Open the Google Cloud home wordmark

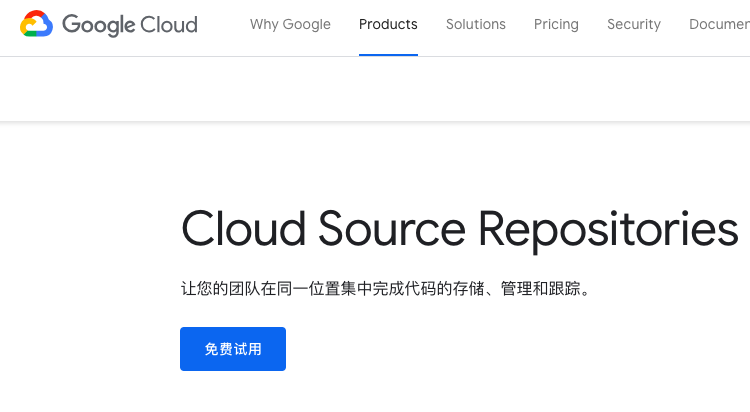tap(130, 25)
